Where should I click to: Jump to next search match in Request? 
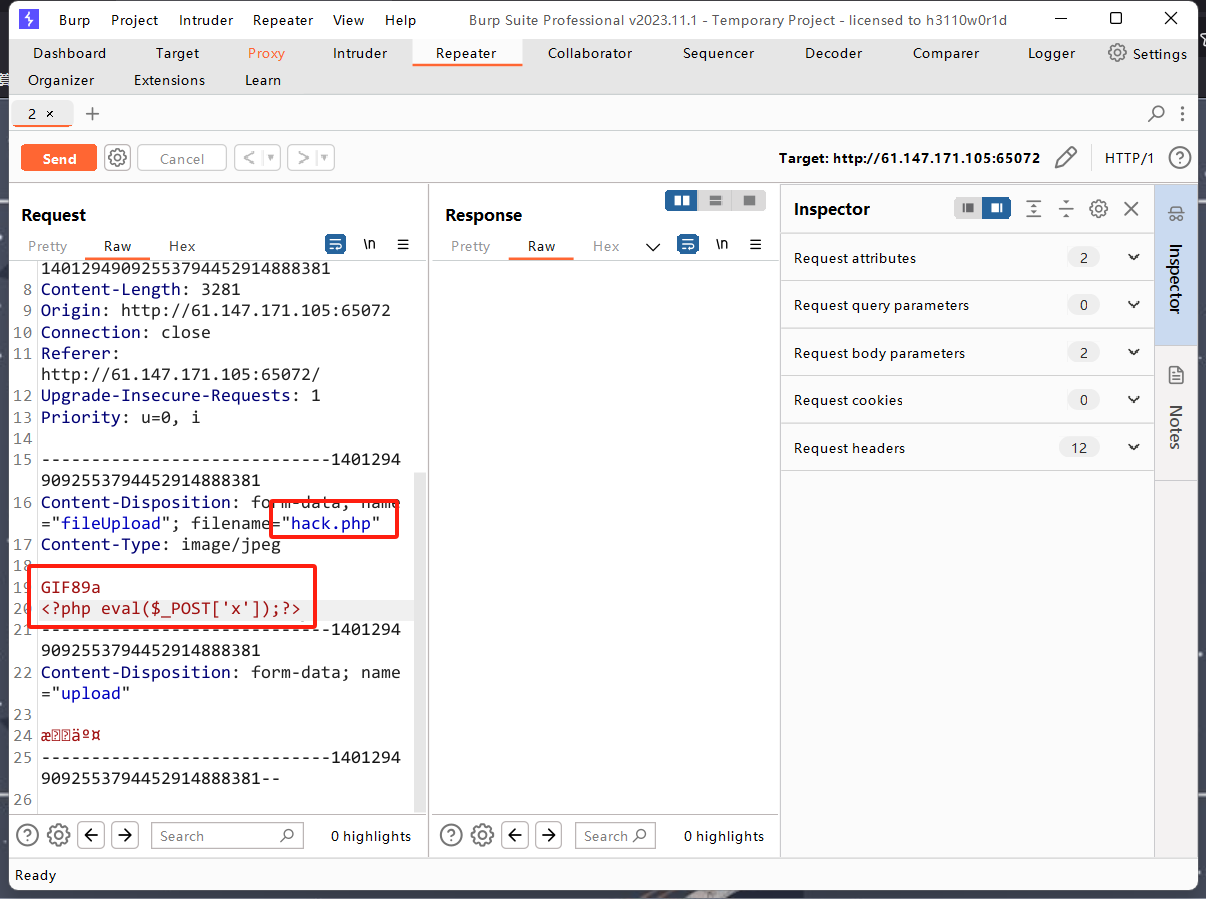[x=125, y=835]
